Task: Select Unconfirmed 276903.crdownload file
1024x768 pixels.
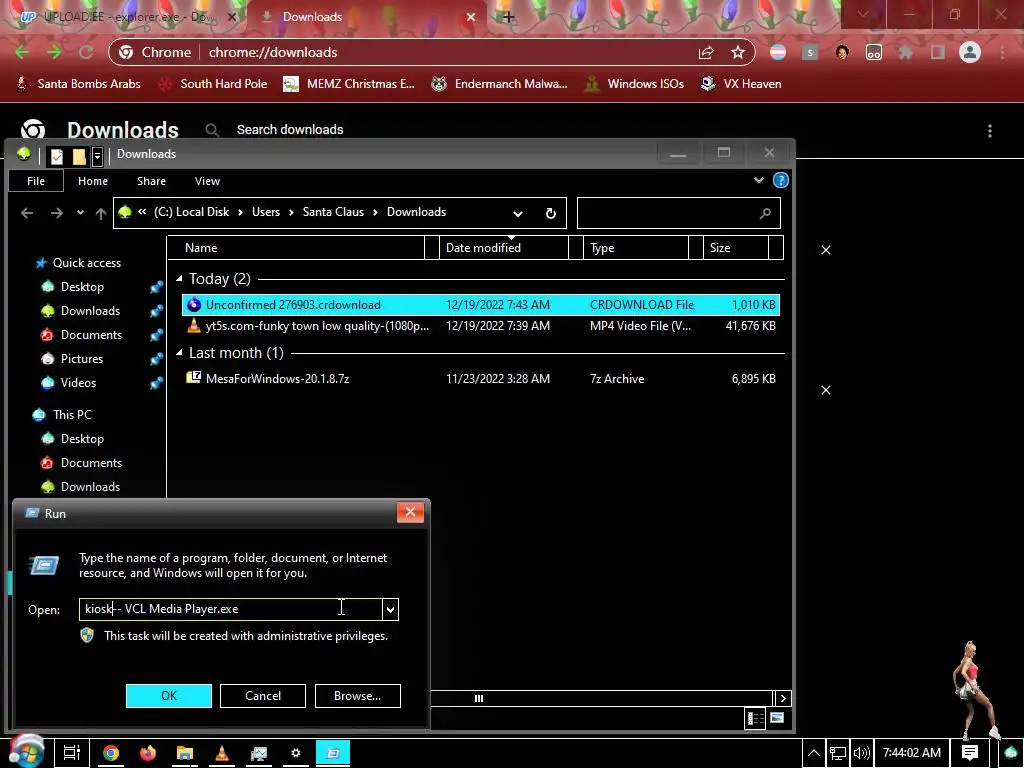Action: coord(481,304)
